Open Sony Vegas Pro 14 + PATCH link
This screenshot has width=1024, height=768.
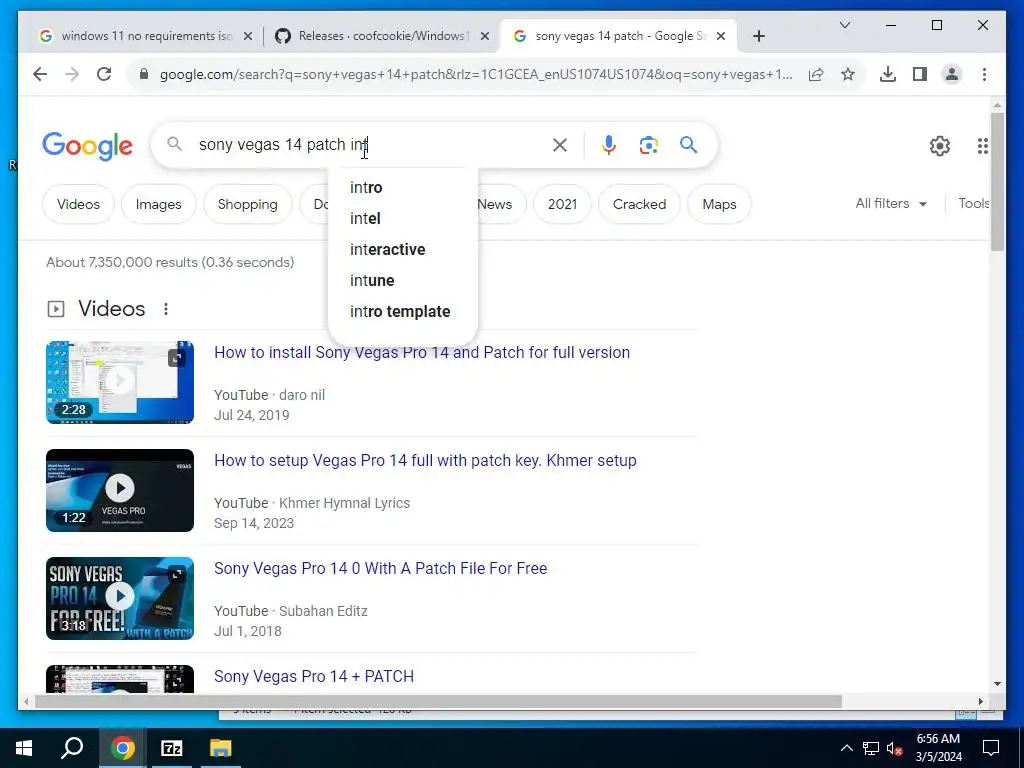pos(314,677)
